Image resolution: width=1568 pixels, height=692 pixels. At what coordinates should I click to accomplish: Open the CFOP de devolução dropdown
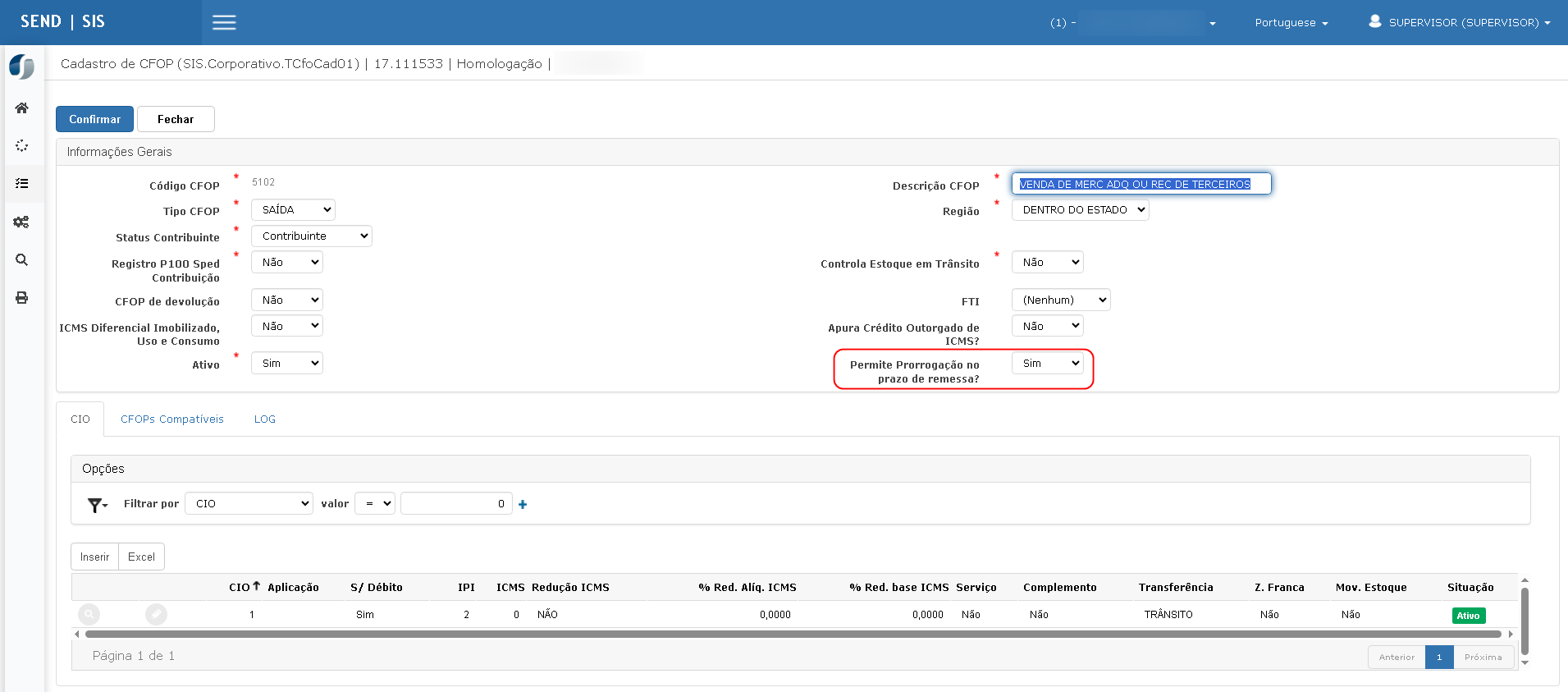pyautogui.click(x=286, y=300)
